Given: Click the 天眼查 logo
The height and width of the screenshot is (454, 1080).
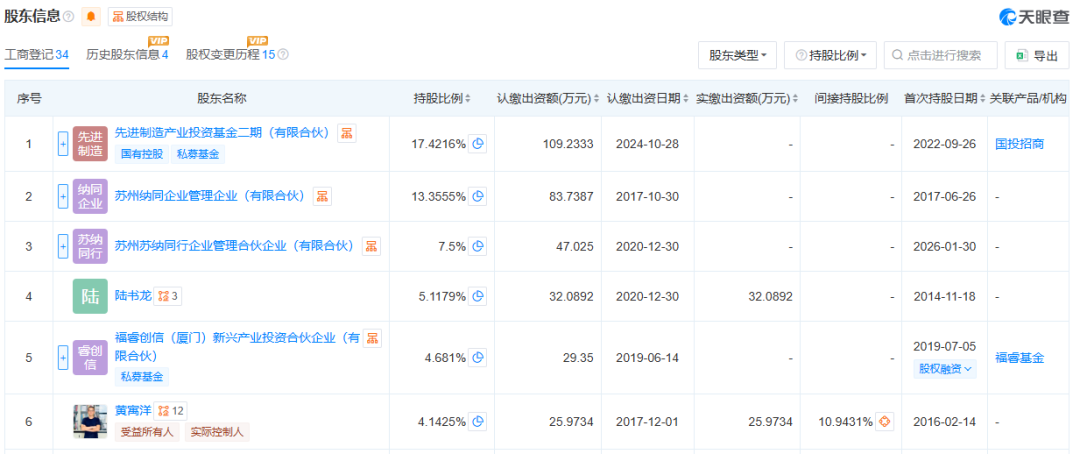Looking at the screenshot, I should 1033,17.
